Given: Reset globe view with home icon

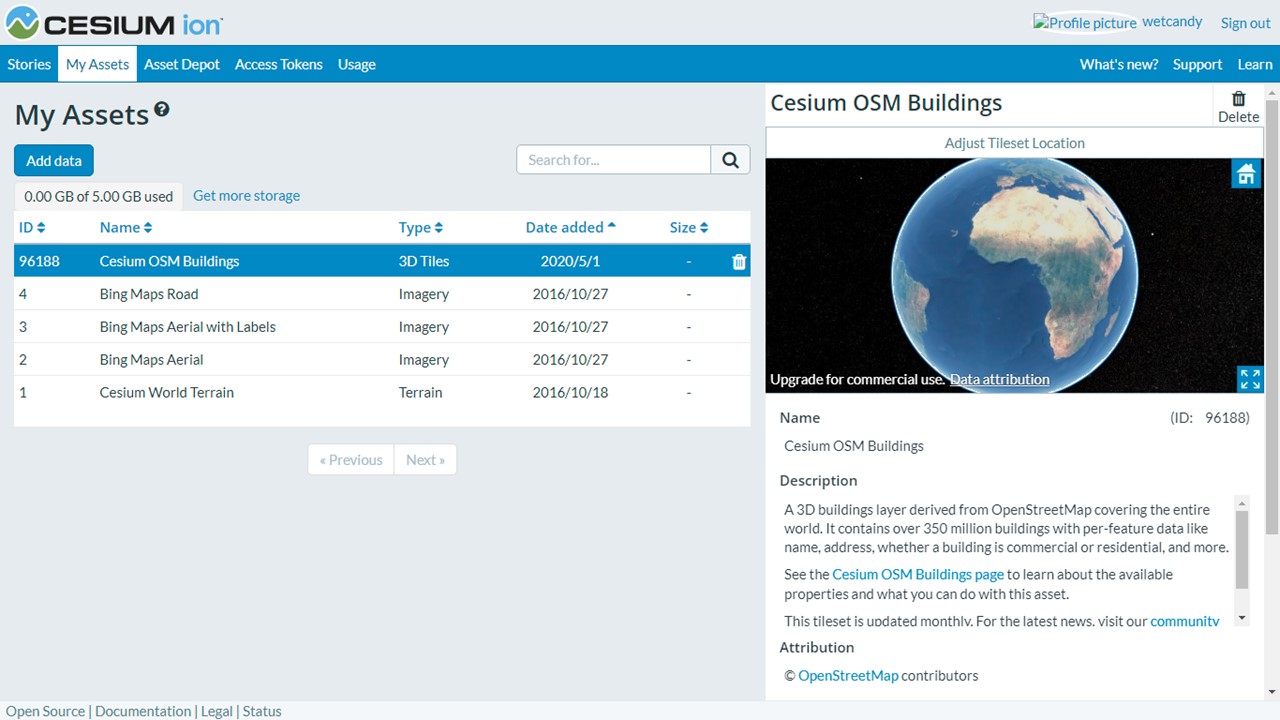Looking at the screenshot, I should pyautogui.click(x=1246, y=174).
